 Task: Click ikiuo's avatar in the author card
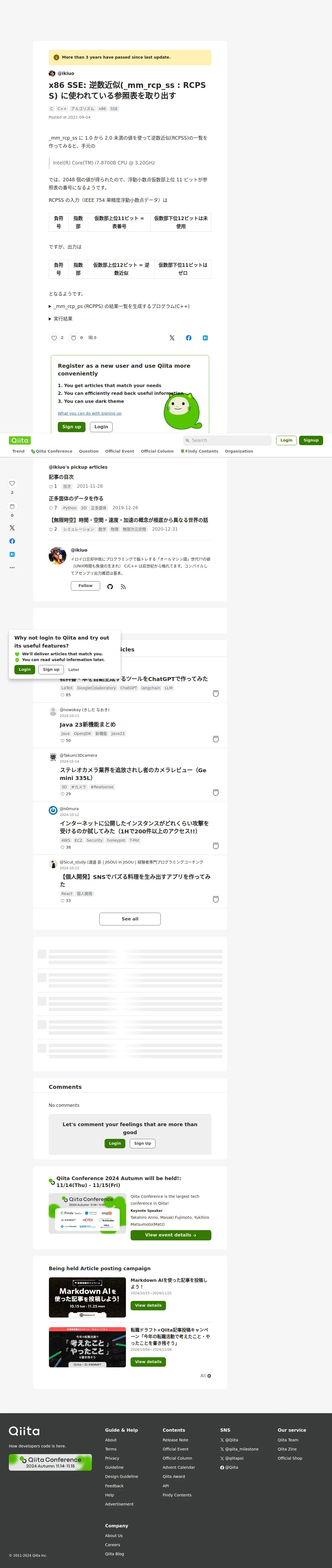[57, 556]
